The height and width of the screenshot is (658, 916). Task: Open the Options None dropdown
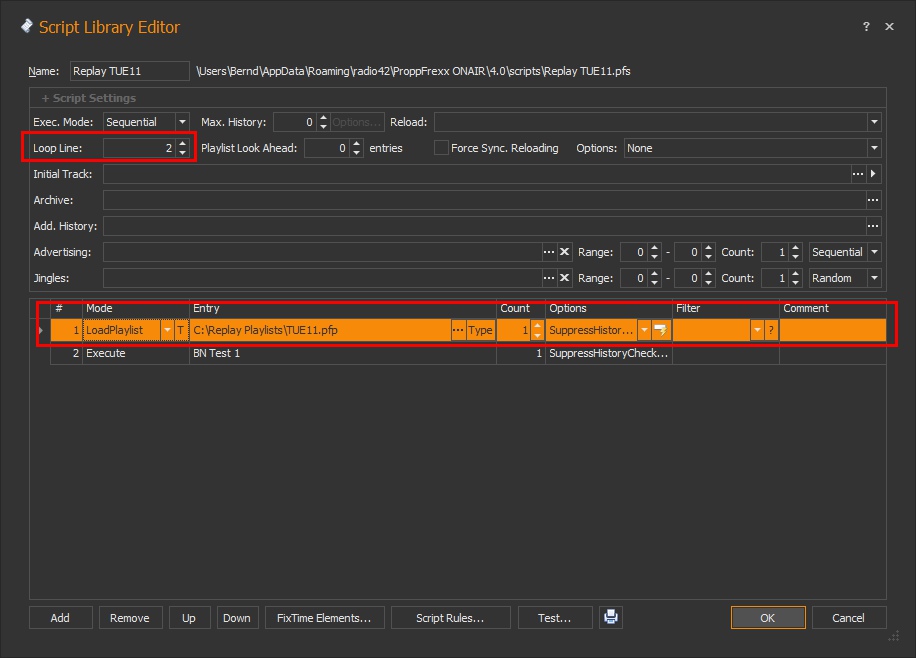[874, 148]
